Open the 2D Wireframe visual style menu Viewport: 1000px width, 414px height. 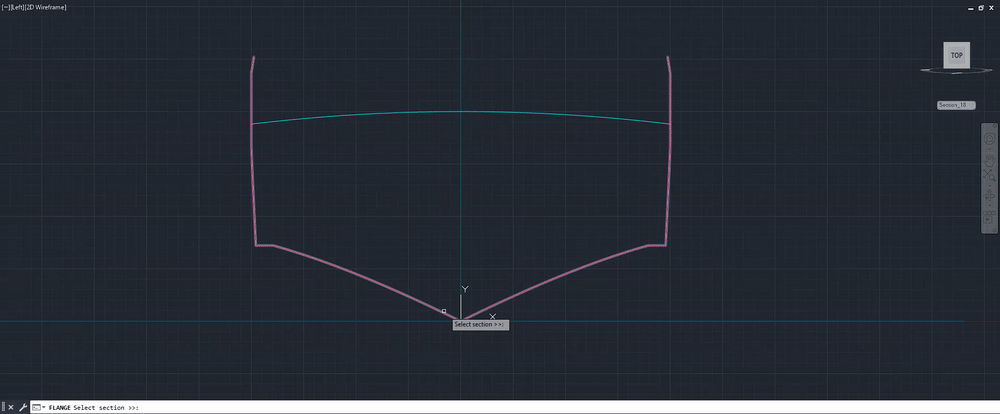click(45, 7)
